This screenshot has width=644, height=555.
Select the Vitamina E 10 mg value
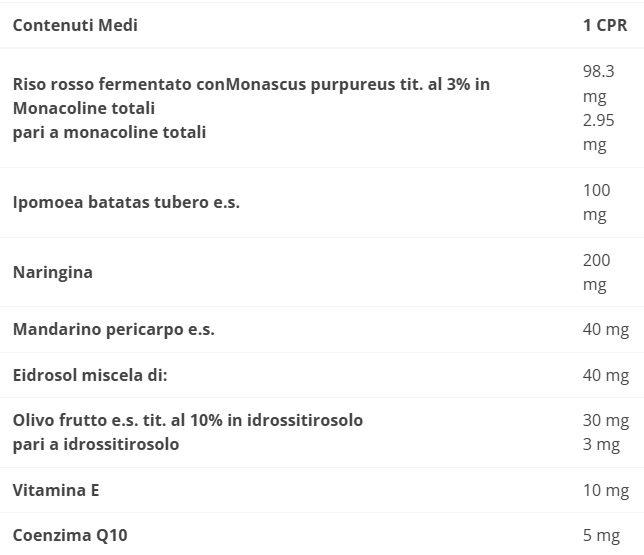pyautogui.click(x=606, y=491)
